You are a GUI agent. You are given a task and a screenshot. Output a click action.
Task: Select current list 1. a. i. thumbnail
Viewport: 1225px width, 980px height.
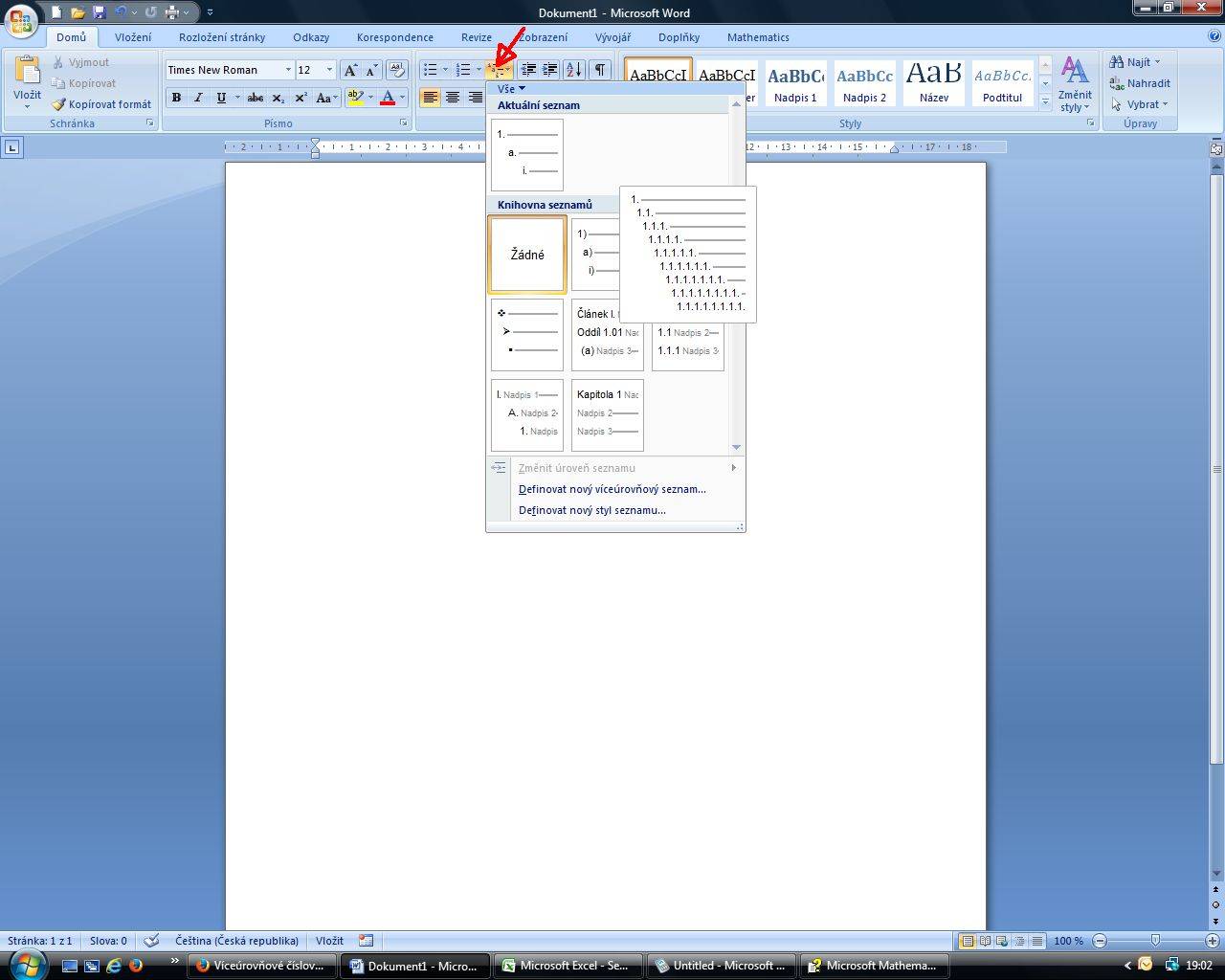(527, 155)
